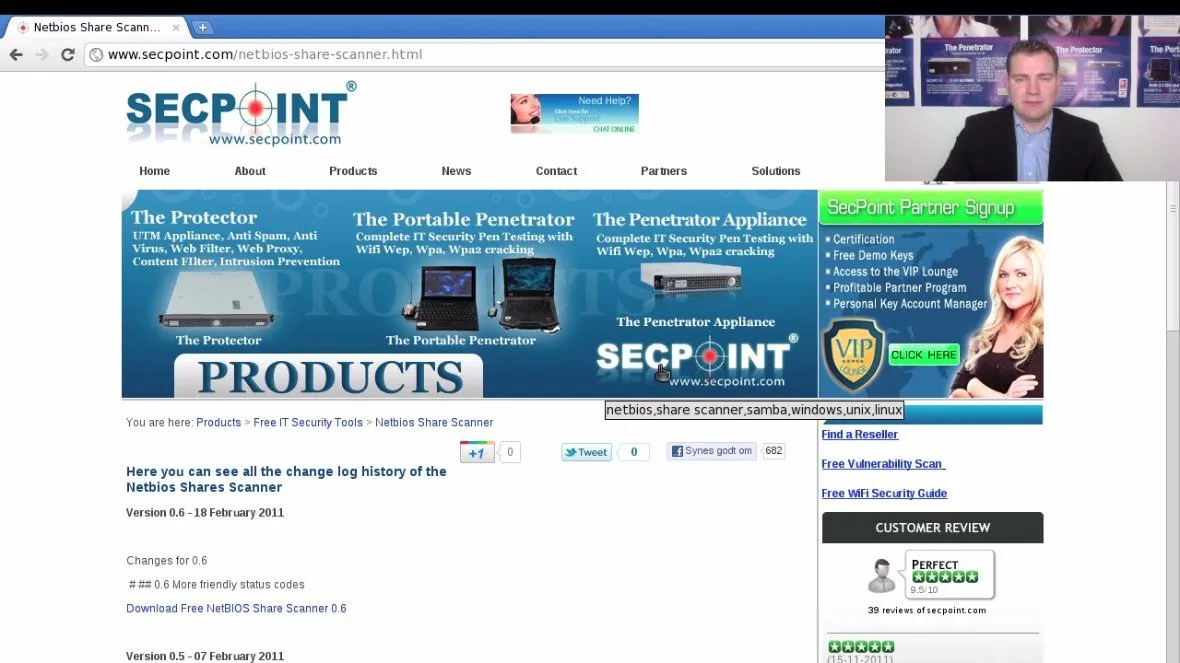Click the Version 0.5 - 07 February 2011 heading
The width and height of the screenshot is (1180, 663).
coord(205,656)
